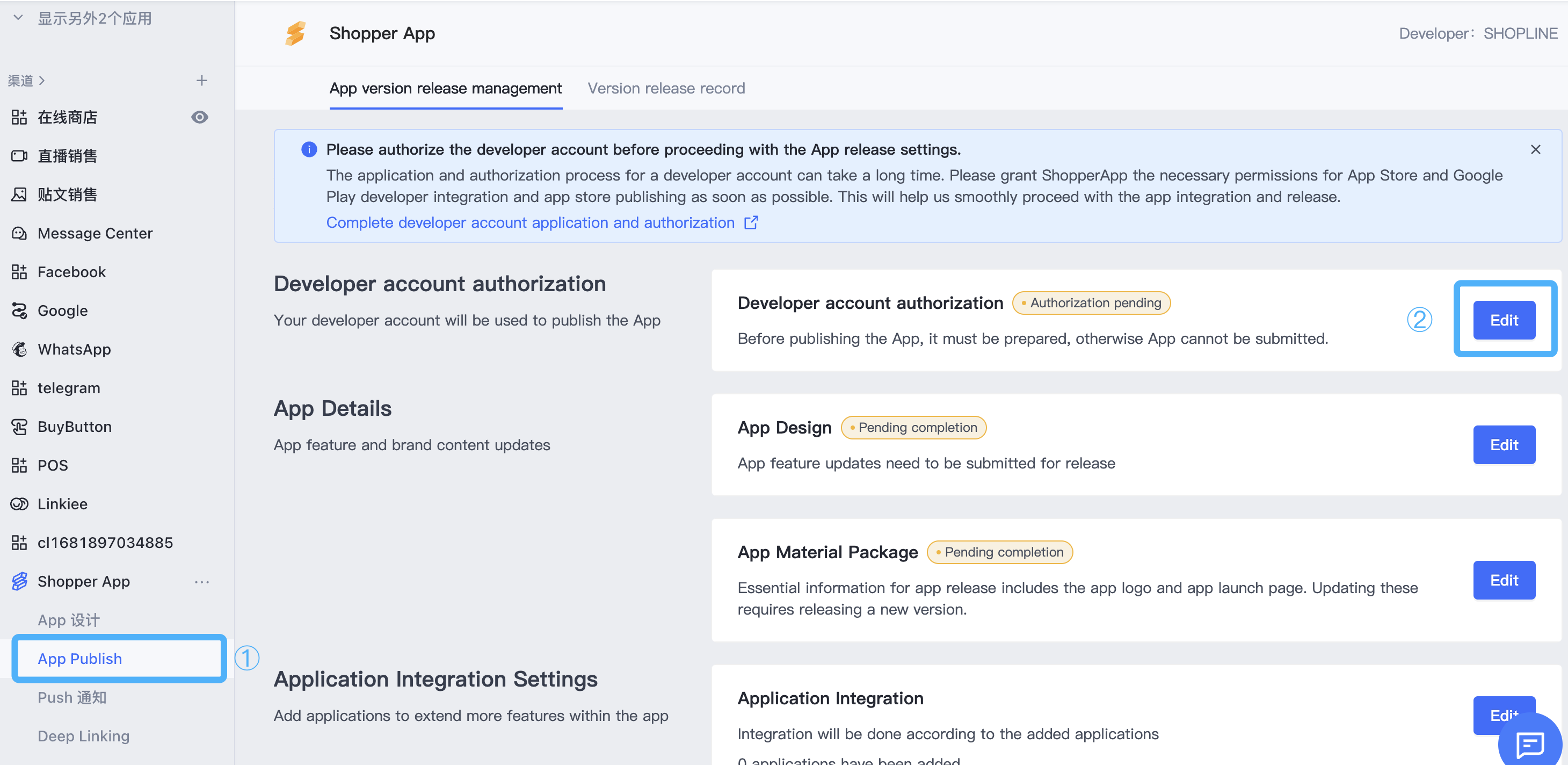The image size is (1568, 765).
Task: Expand 显示另外2个应用 chevron
Action: tap(18, 18)
